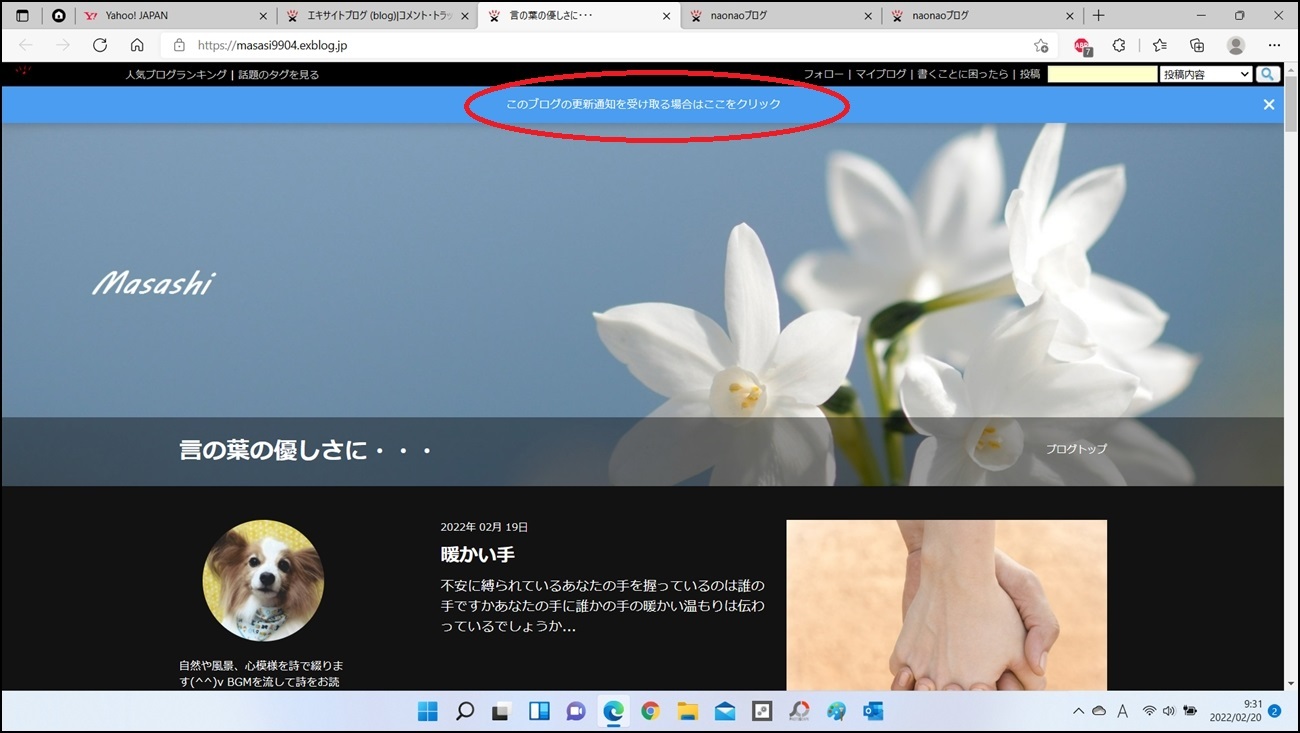
Task: Open the Edge settings three-dots menu
Action: [x=1274, y=45]
